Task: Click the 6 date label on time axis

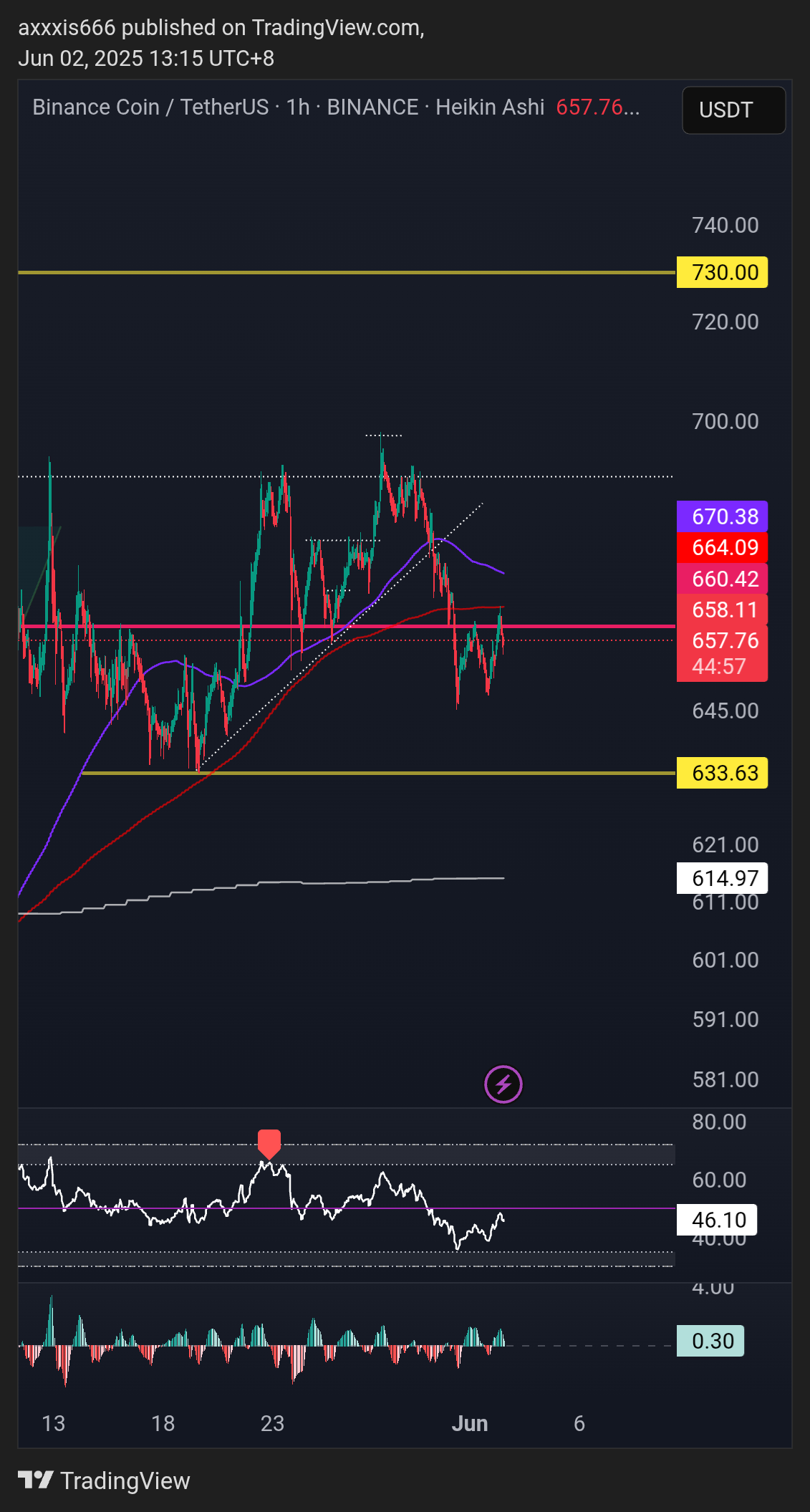Action: pyautogui.click(x=579, y=1423)
